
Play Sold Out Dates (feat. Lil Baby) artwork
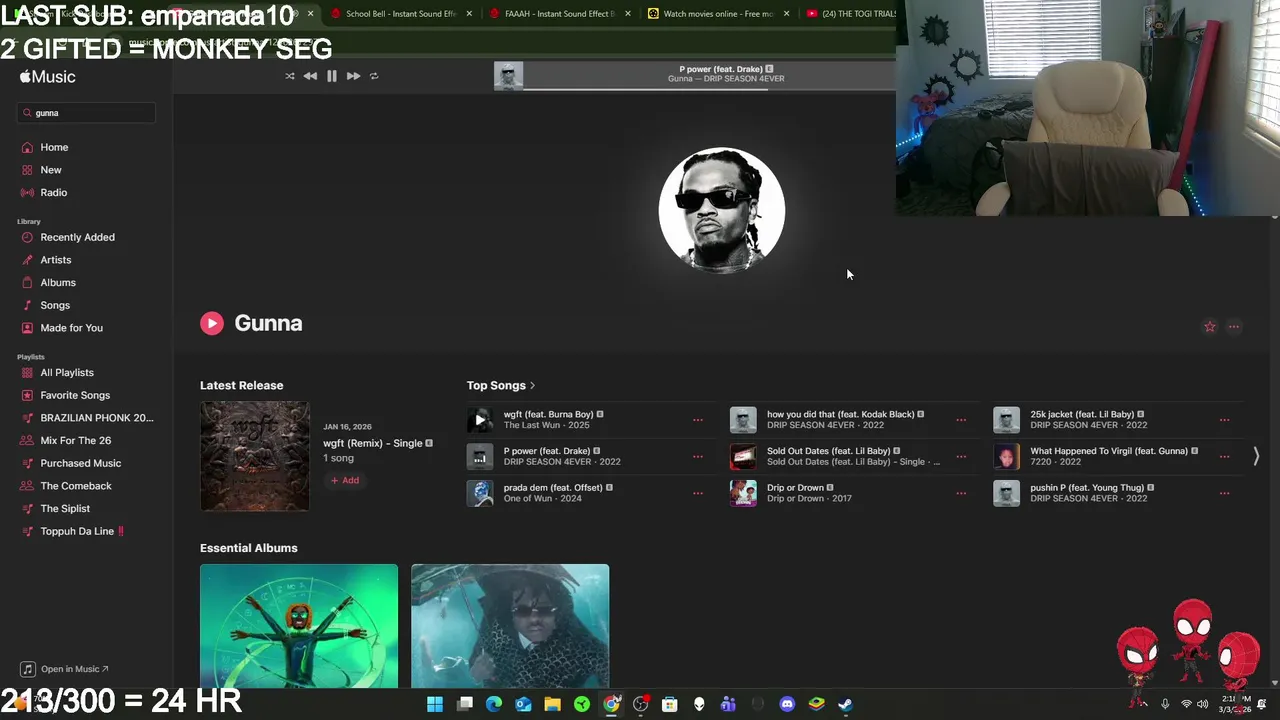(x=743, y=456)
